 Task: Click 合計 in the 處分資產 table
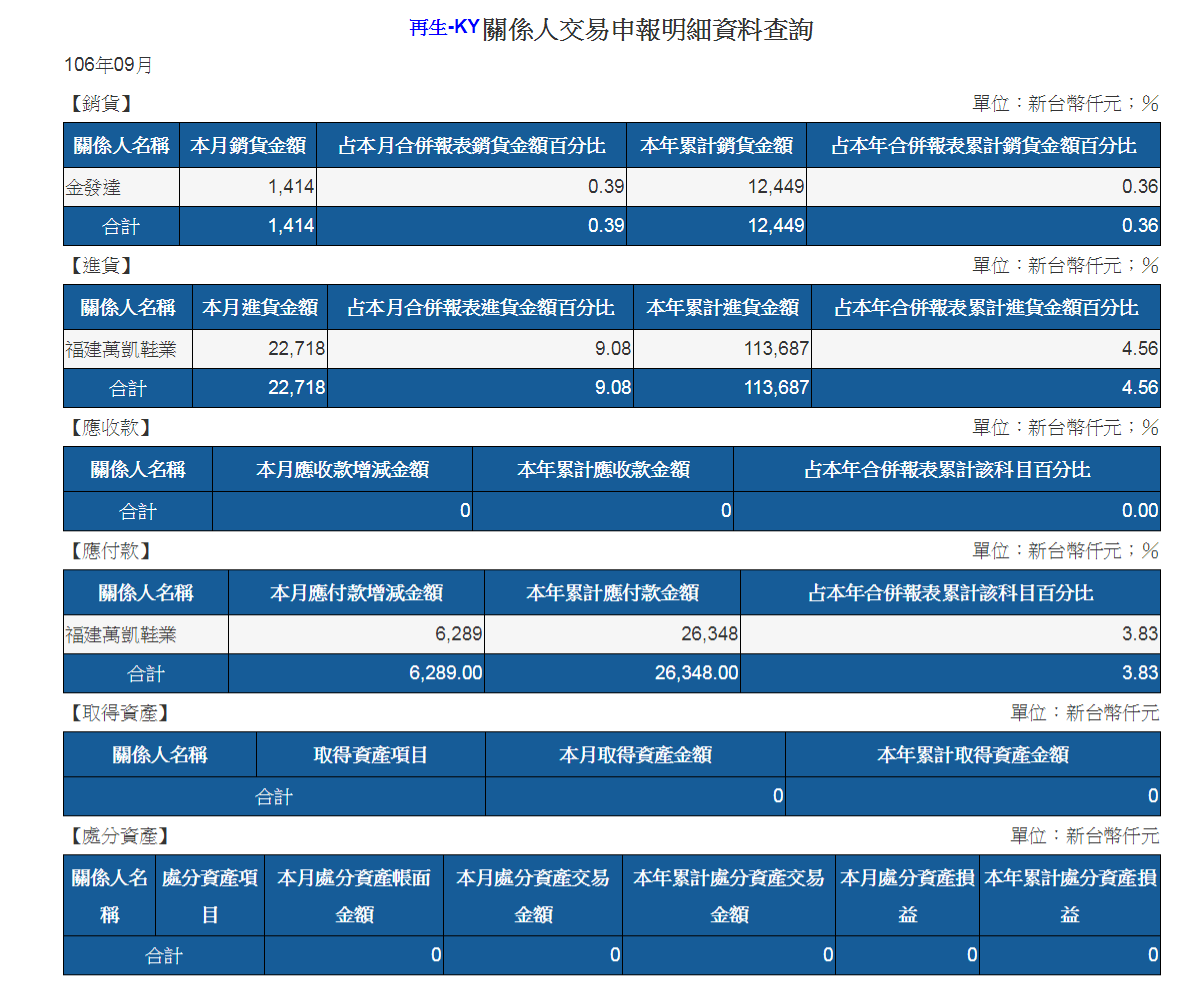(164, 956)
